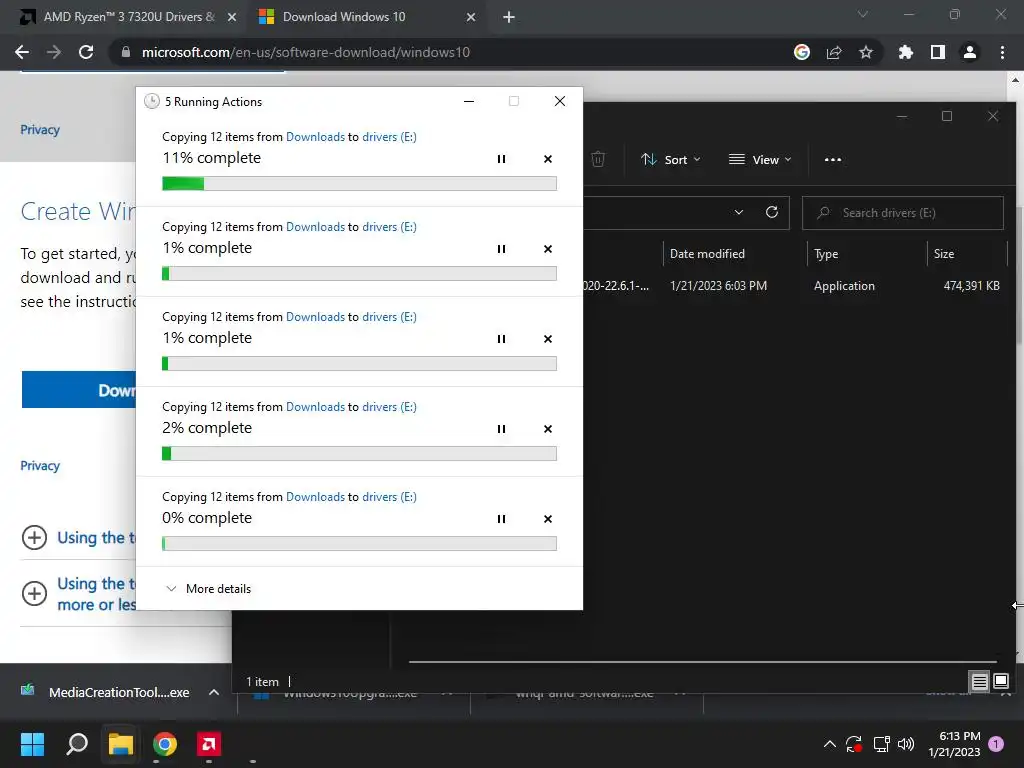This screenshot has height=768, width=1024.
Task: Toggle Chrome side panel
Action: (x=938, y=52)
